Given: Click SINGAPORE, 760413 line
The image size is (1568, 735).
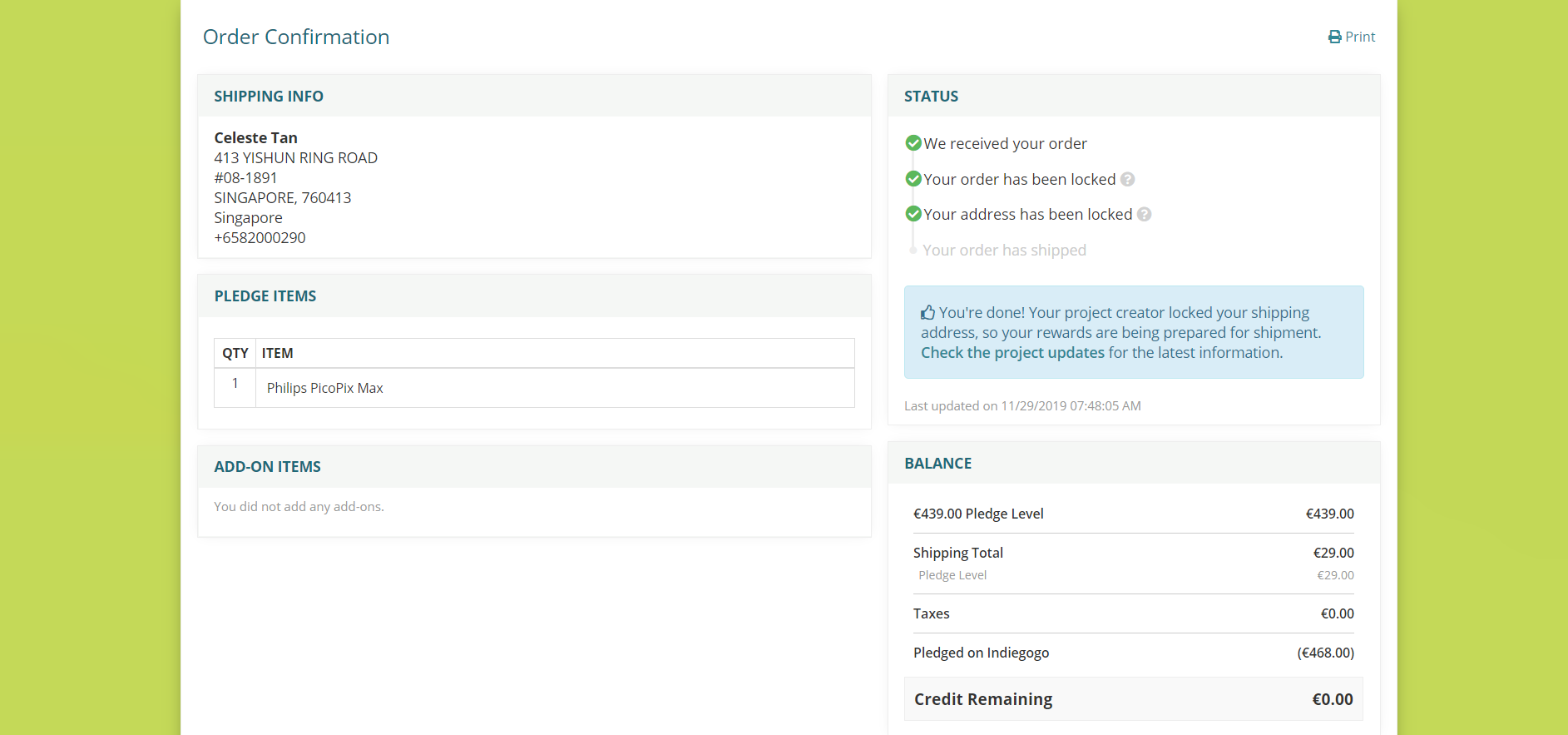Looking at the screenshot, I should click(283, 197).
